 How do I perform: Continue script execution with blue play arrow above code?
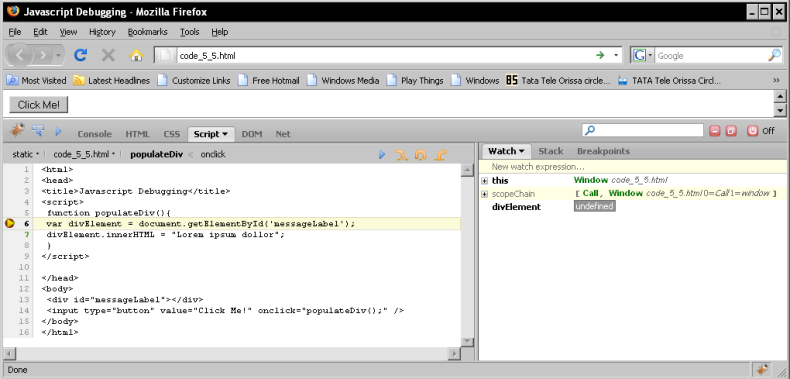[381, 155]
